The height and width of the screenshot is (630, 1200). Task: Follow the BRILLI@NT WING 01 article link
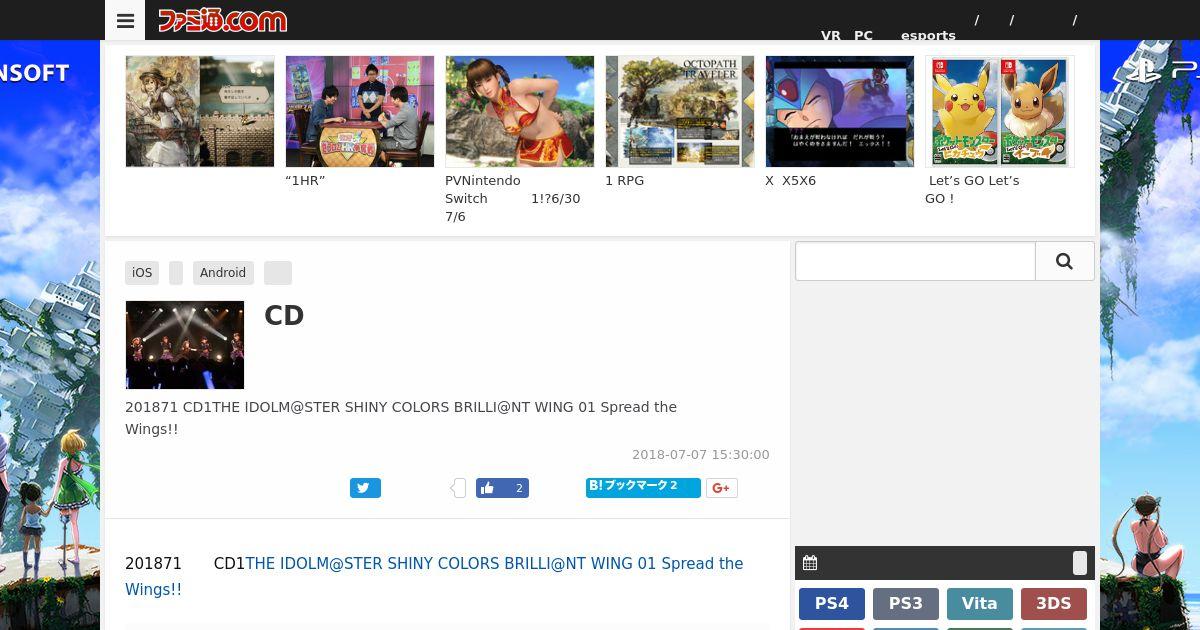(434, 576)
